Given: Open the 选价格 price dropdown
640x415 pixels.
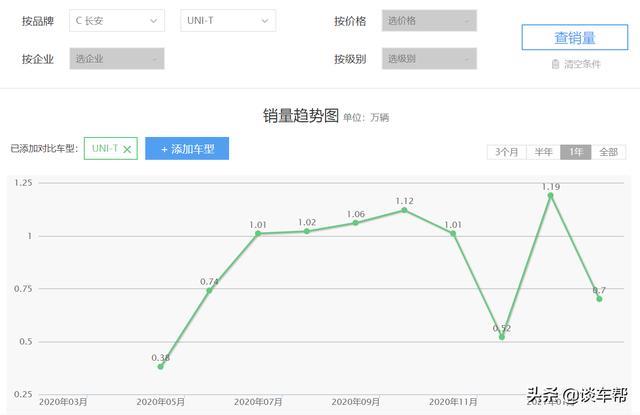Looking at the screenshot, I should (x=429, y=21).
